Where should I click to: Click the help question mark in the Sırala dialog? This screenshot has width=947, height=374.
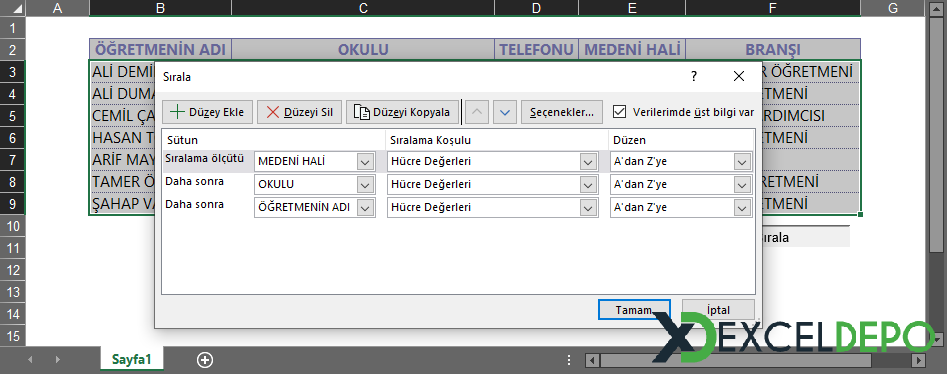point(694,76)
